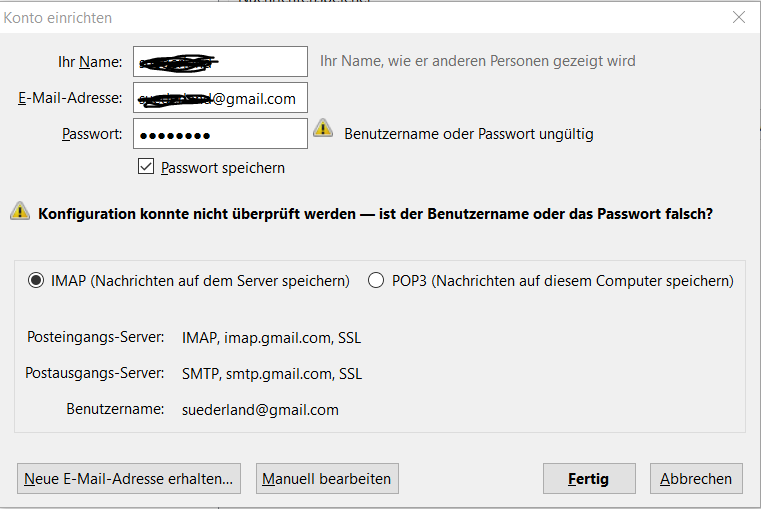Click the Benutzername oder Passwort ungültig message
761x509 pixels.
point(469,134)
